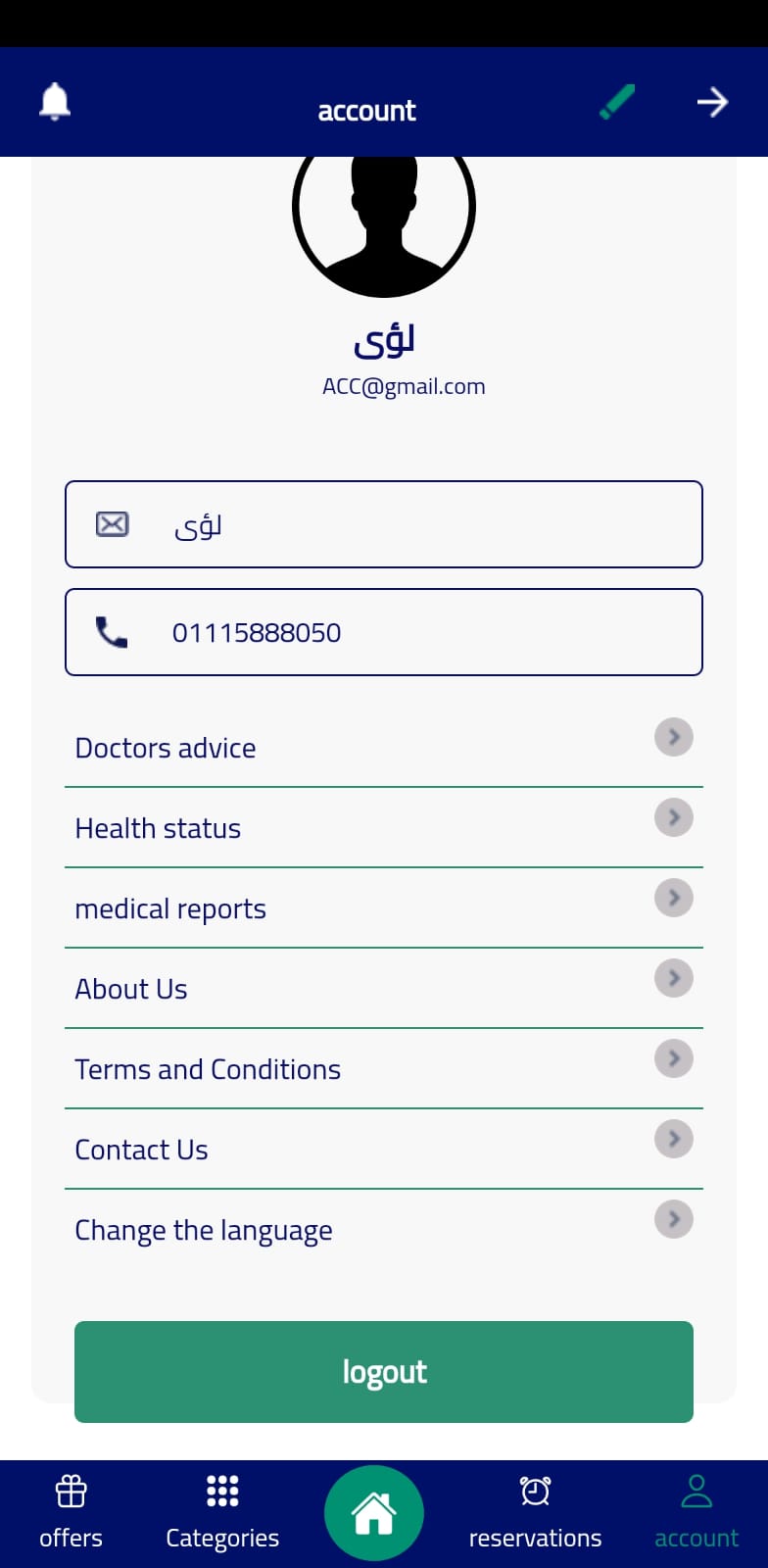The image size is (768, 1568).
Task: Tap the ACC@gmail.com email text
Action: tap(404, 386)
